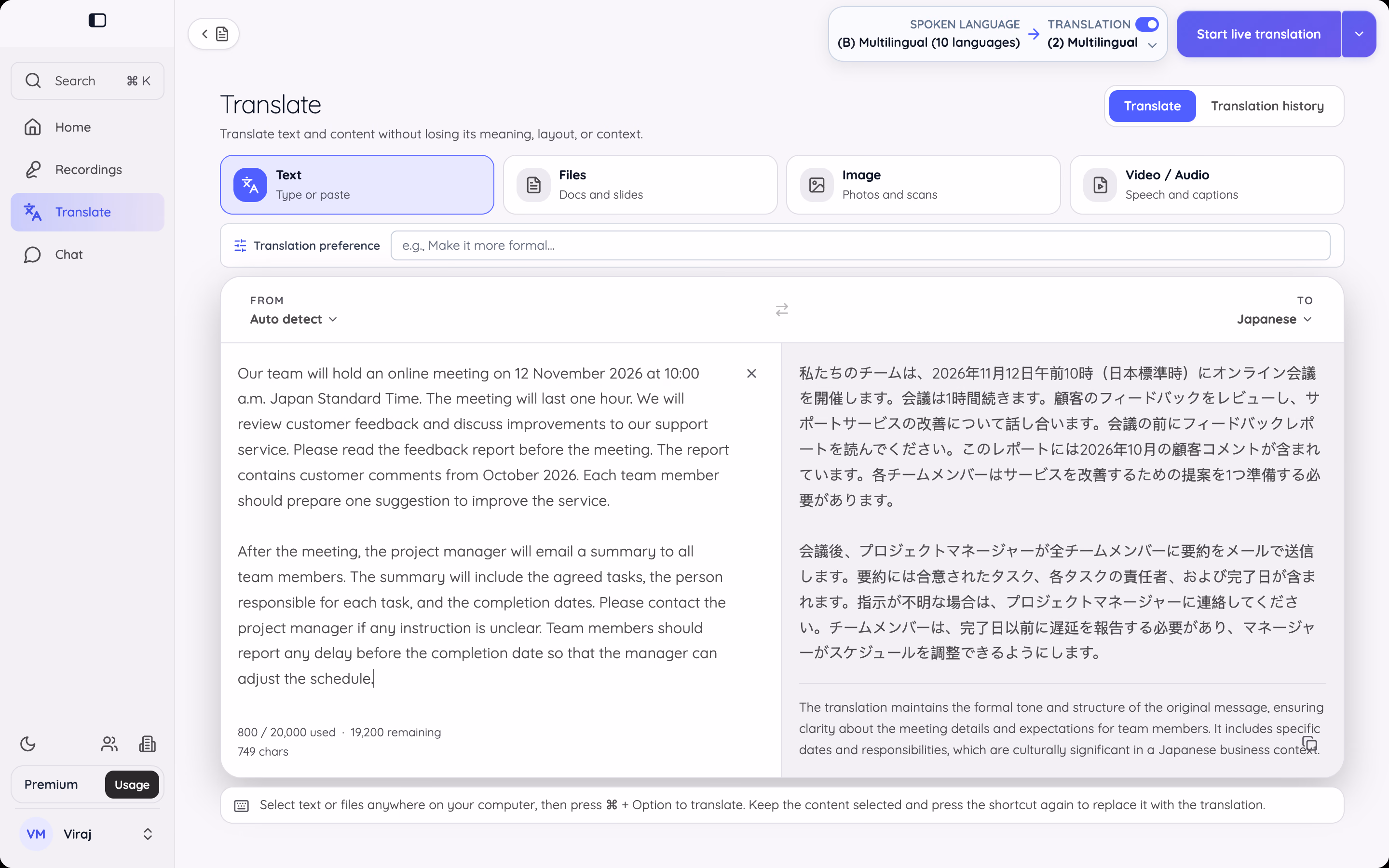Go to Home in the sidebar
Viewport: 1389px width, 868px height.
coord(88,127)
